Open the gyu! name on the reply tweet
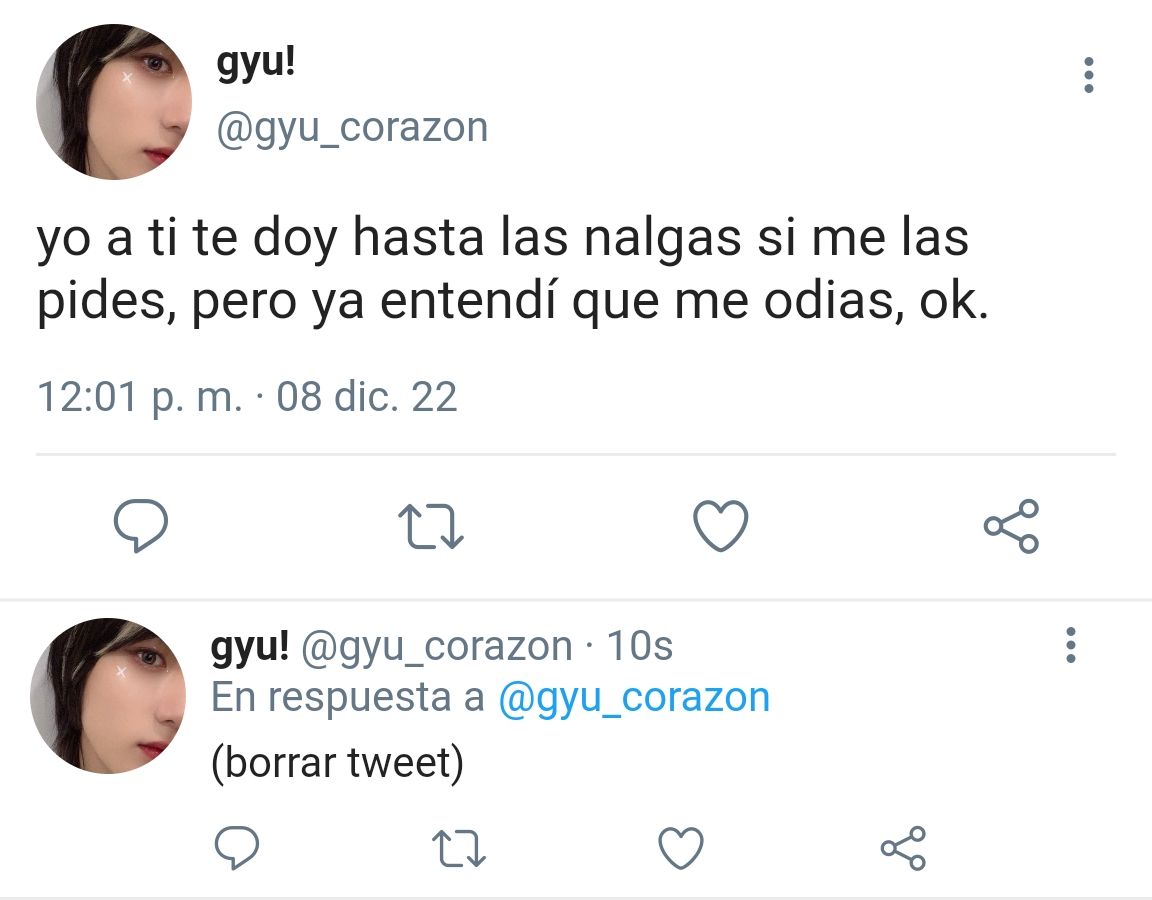Screen dimensions: 1152x900 click(x=250, y=647)
